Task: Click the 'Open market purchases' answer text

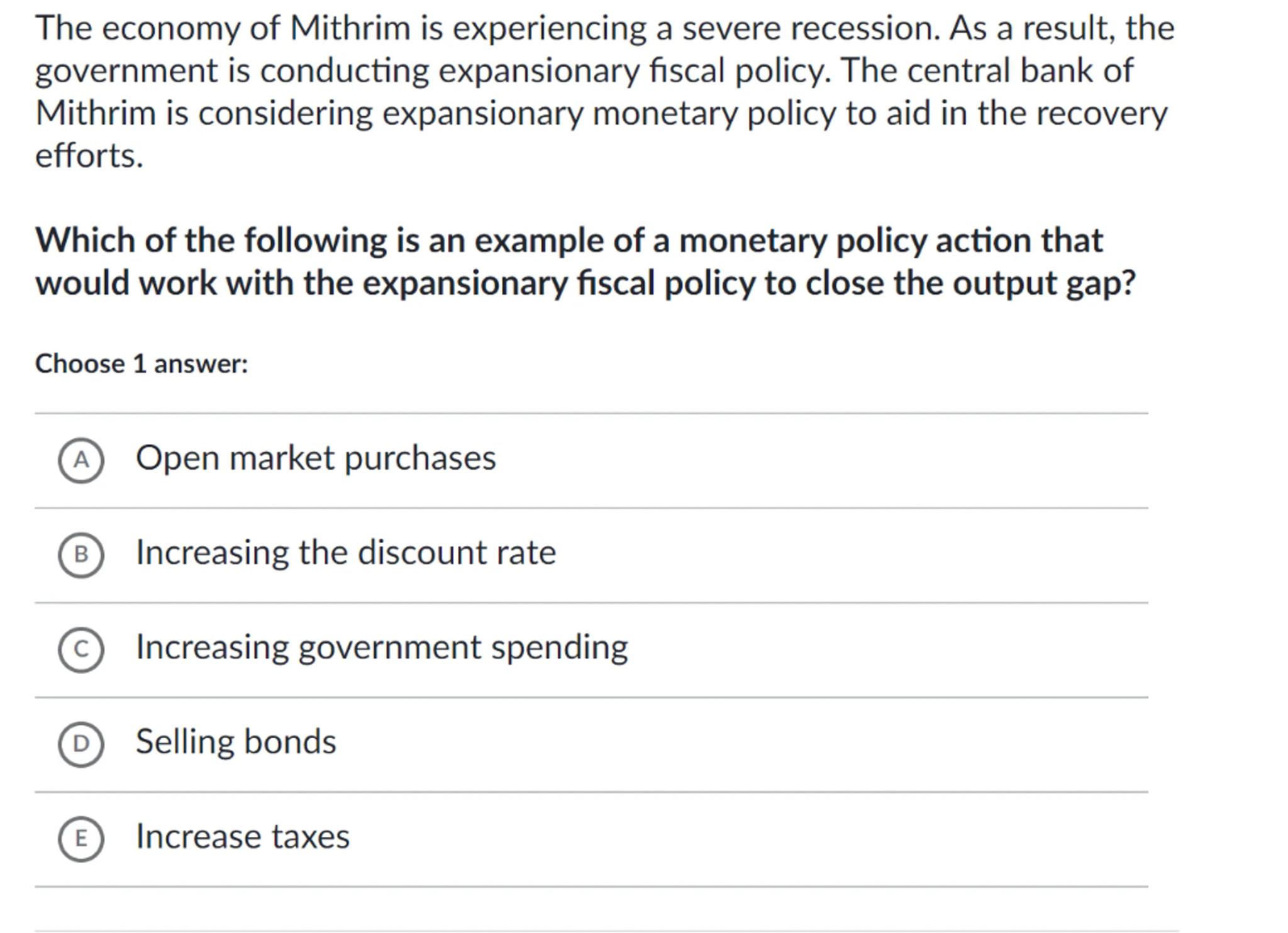Action: [x=316, y=458]
